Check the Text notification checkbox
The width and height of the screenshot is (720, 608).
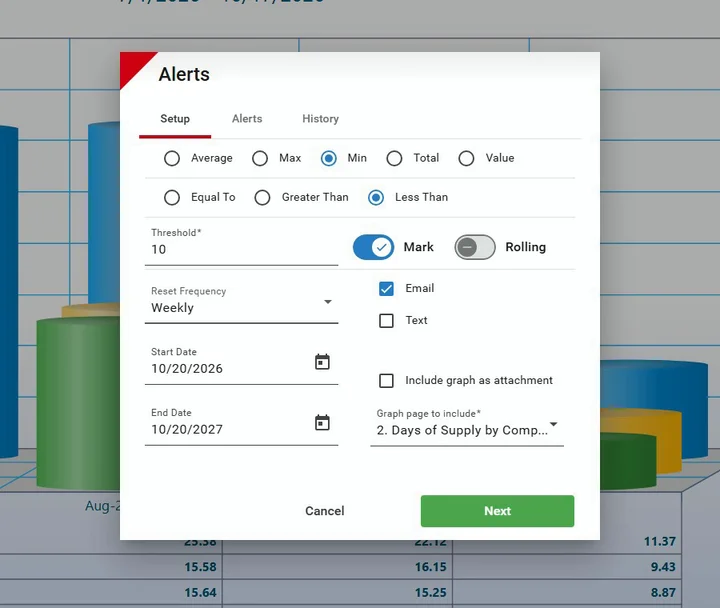point(386,321)
